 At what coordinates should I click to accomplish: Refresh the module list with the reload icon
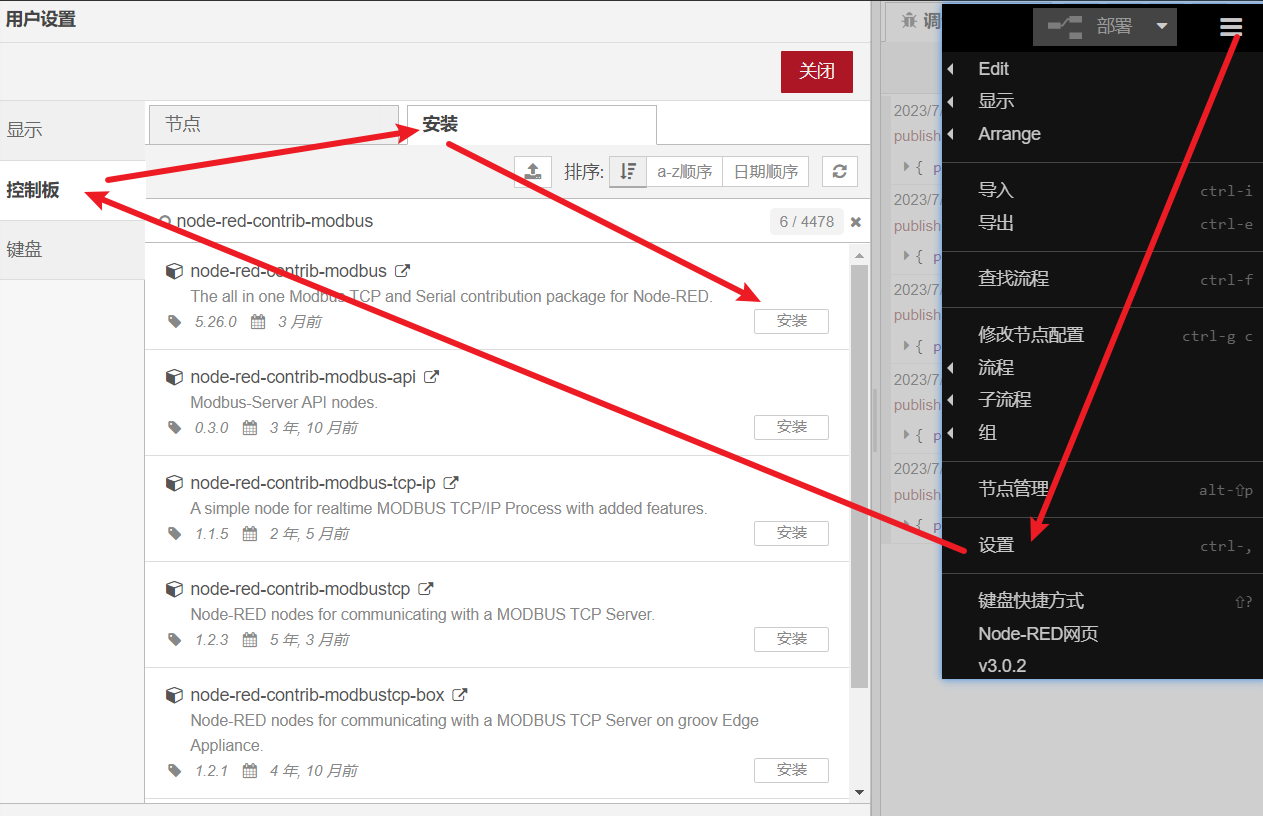coord(840,171)
